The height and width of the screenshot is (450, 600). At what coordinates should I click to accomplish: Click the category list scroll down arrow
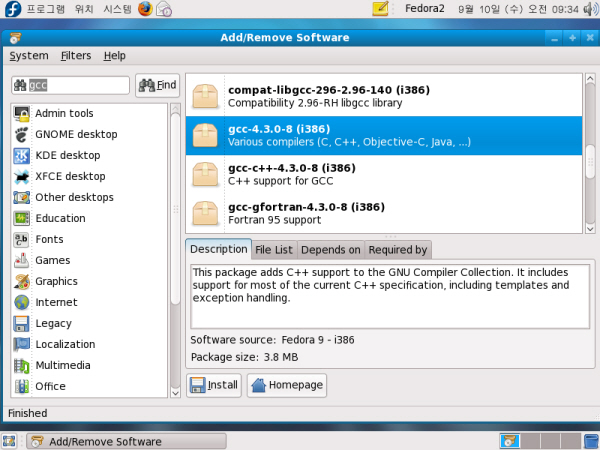(175, 393)
